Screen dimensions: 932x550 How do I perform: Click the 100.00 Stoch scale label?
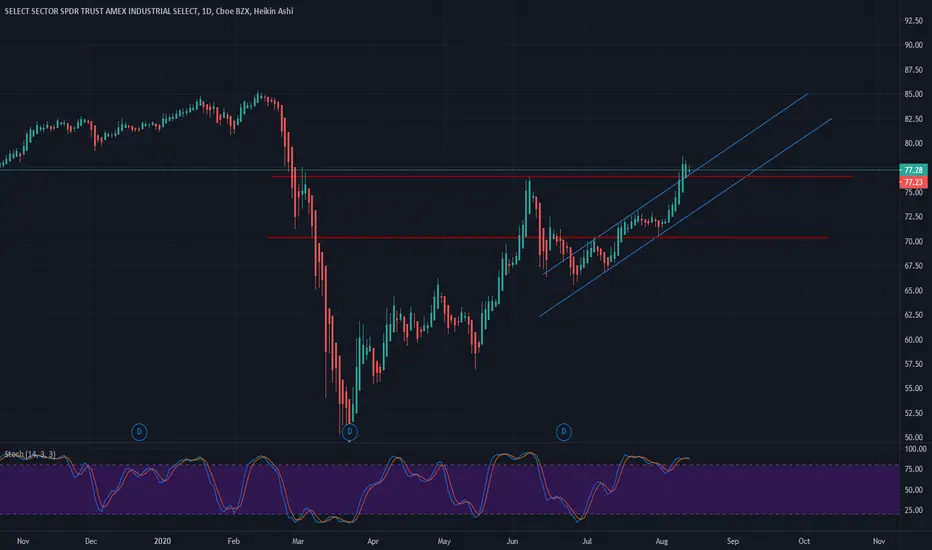pyautogui.click(x=915, y=449)
